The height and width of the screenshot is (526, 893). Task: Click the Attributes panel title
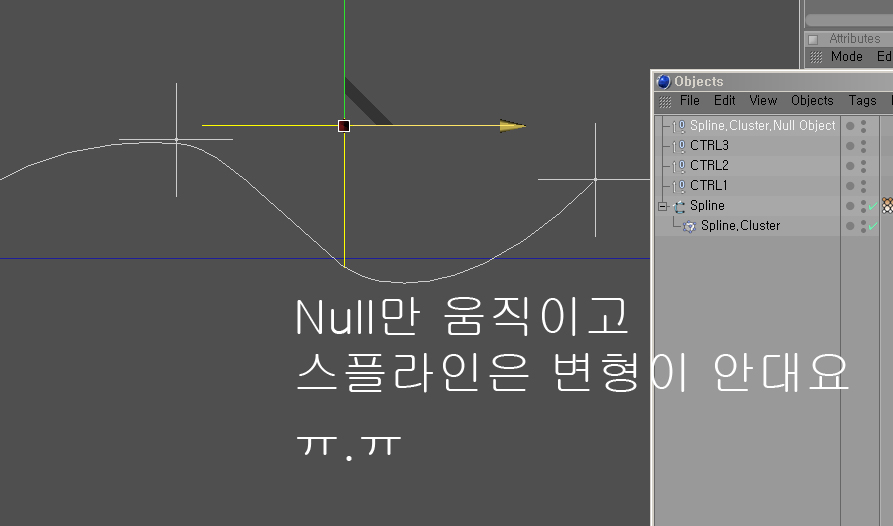854,39
